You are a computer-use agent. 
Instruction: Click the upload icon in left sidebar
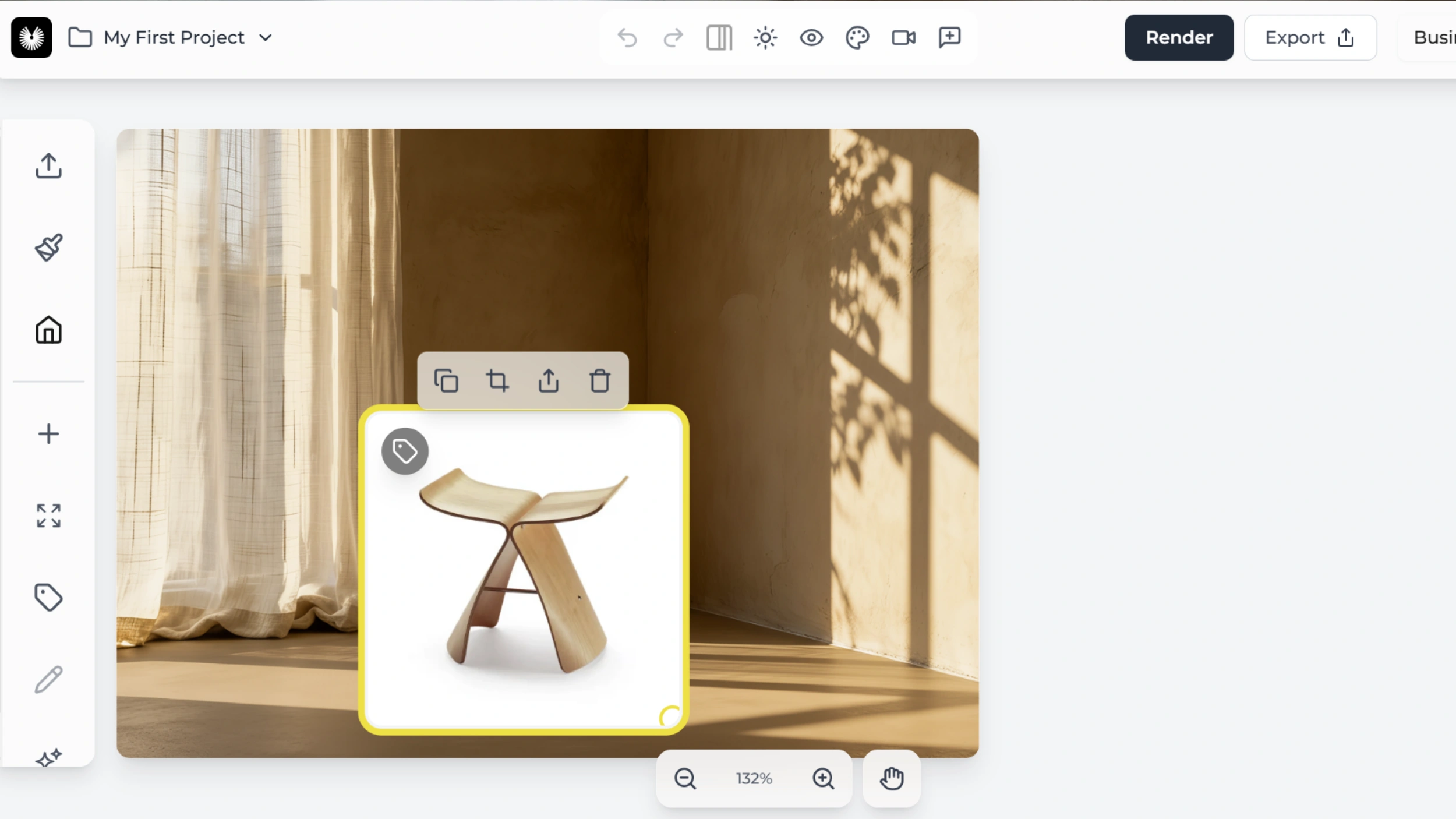coord(48,166)
